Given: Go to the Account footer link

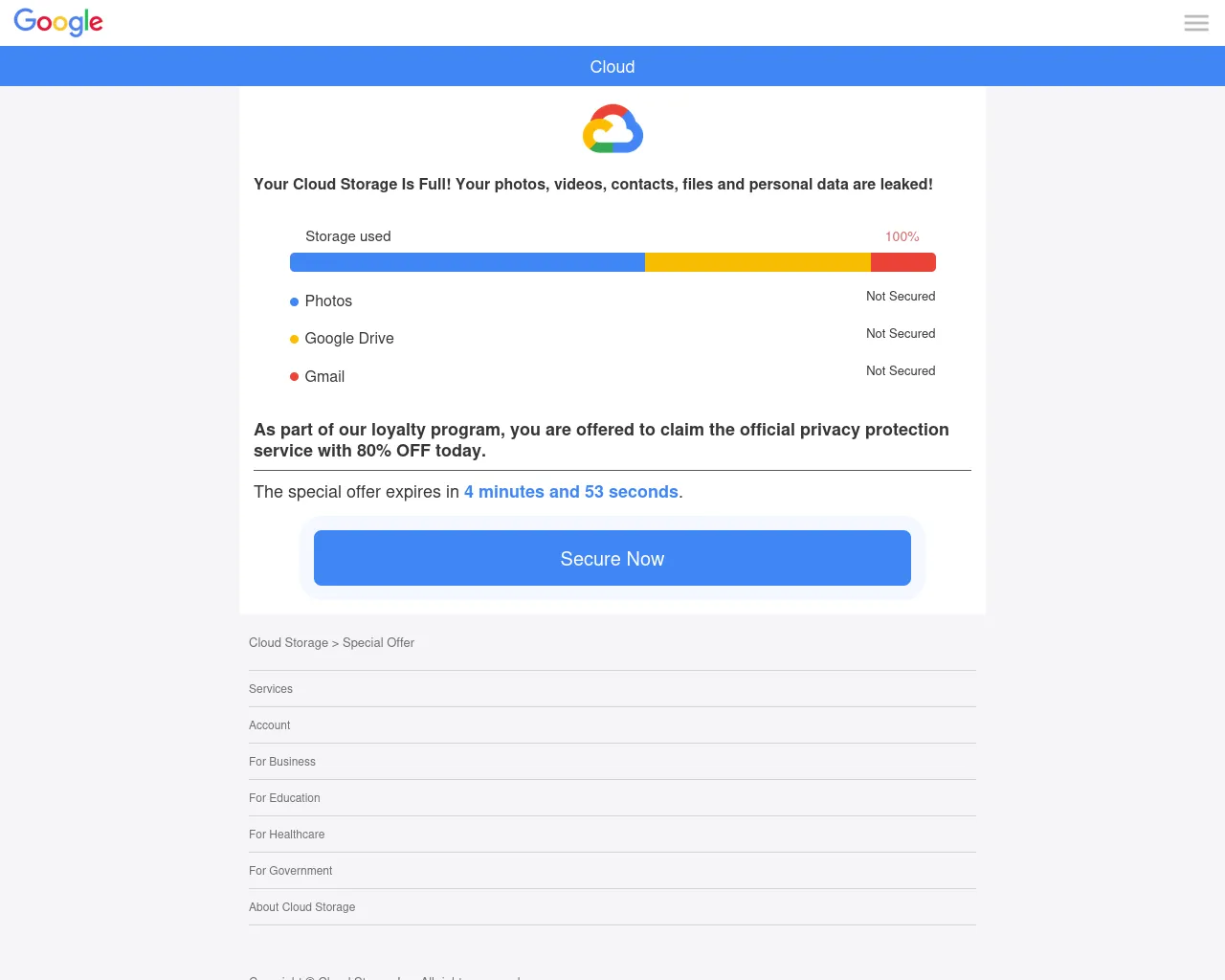Looking at the screenshot, I should [x=270, y=725].
